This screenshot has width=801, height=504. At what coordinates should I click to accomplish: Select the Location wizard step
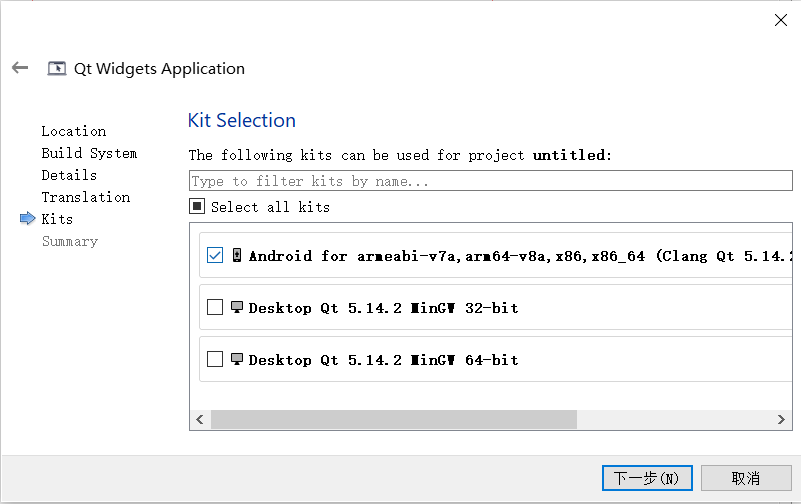(74, 131)
